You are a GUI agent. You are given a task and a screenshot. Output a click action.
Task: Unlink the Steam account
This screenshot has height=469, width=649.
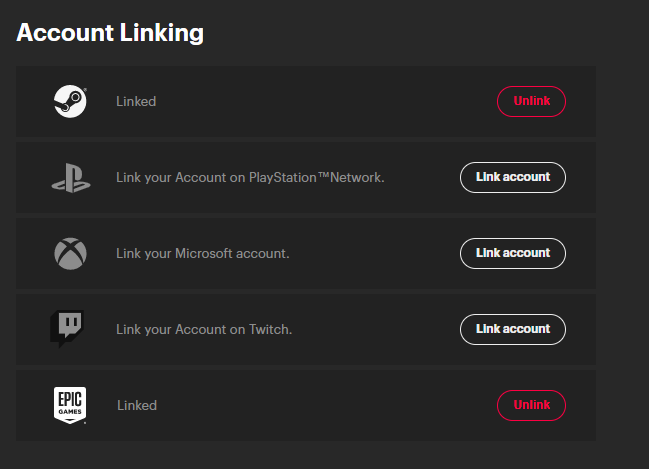(531, 101)
